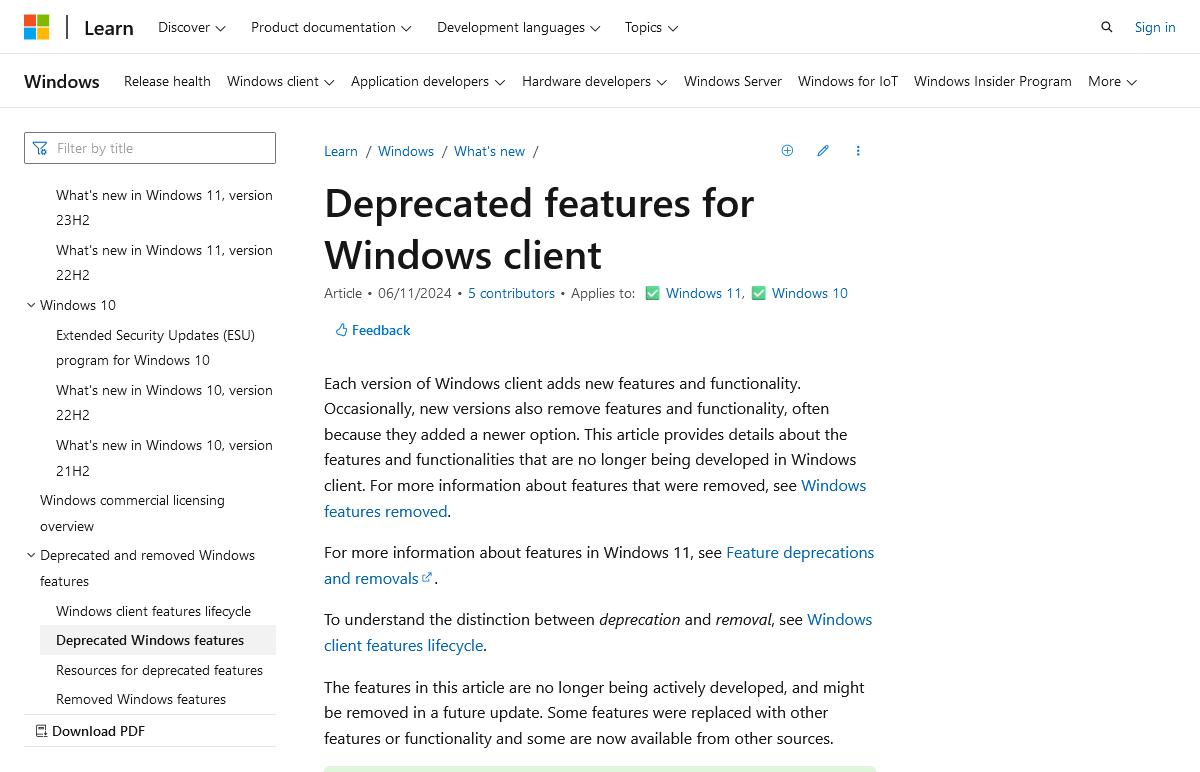Click the Windows breadcrumb link
Image resolution: width=1200 pixels, height=772 pixels.
(x=406, y=151)
